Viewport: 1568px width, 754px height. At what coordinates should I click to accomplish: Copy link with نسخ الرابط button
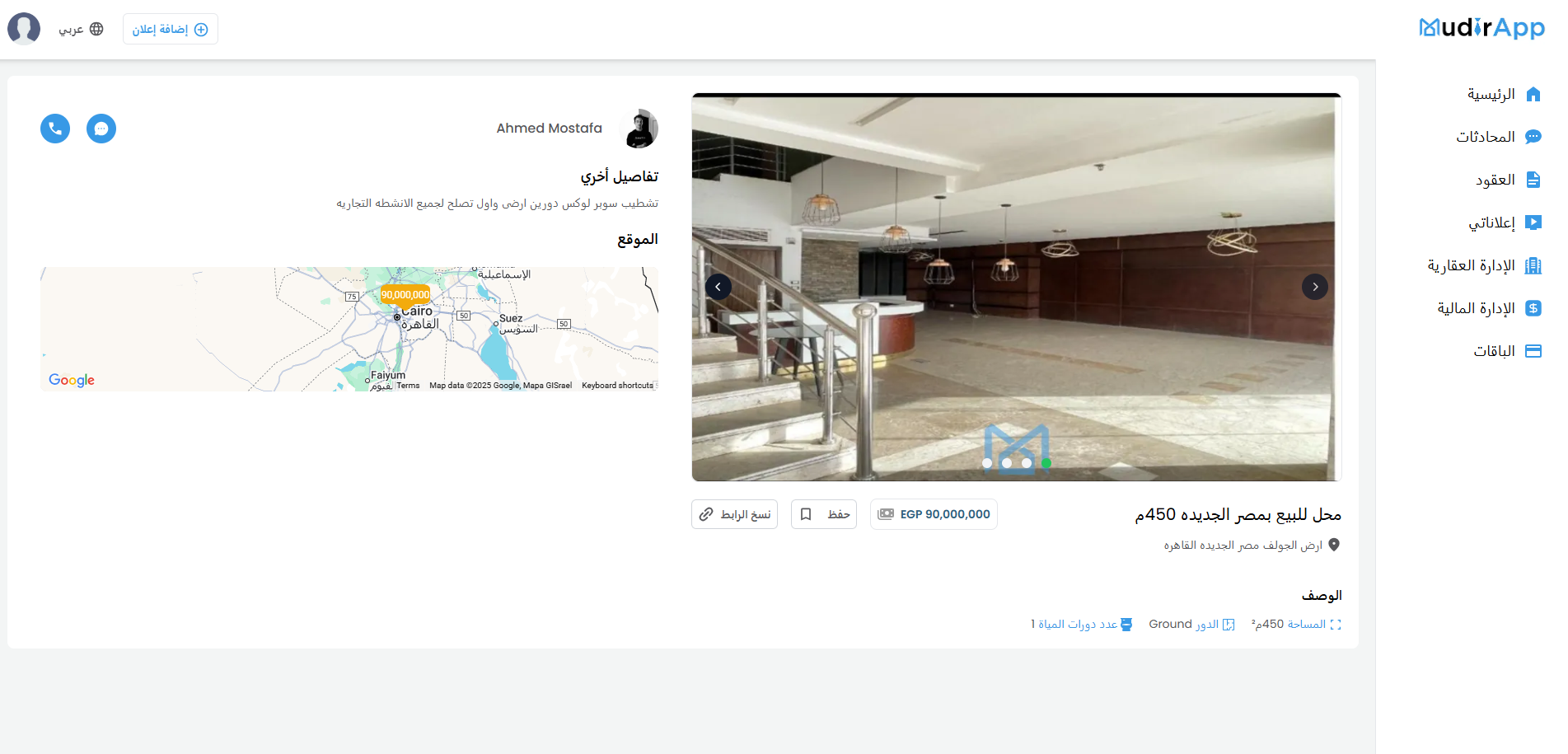click(734, 514)
